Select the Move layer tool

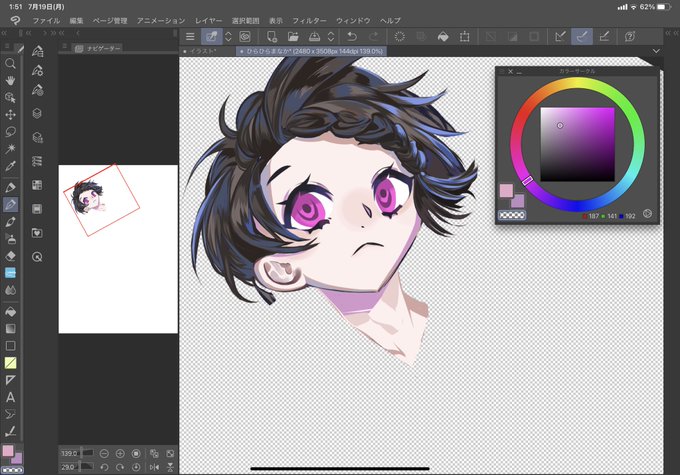[10, 115]
